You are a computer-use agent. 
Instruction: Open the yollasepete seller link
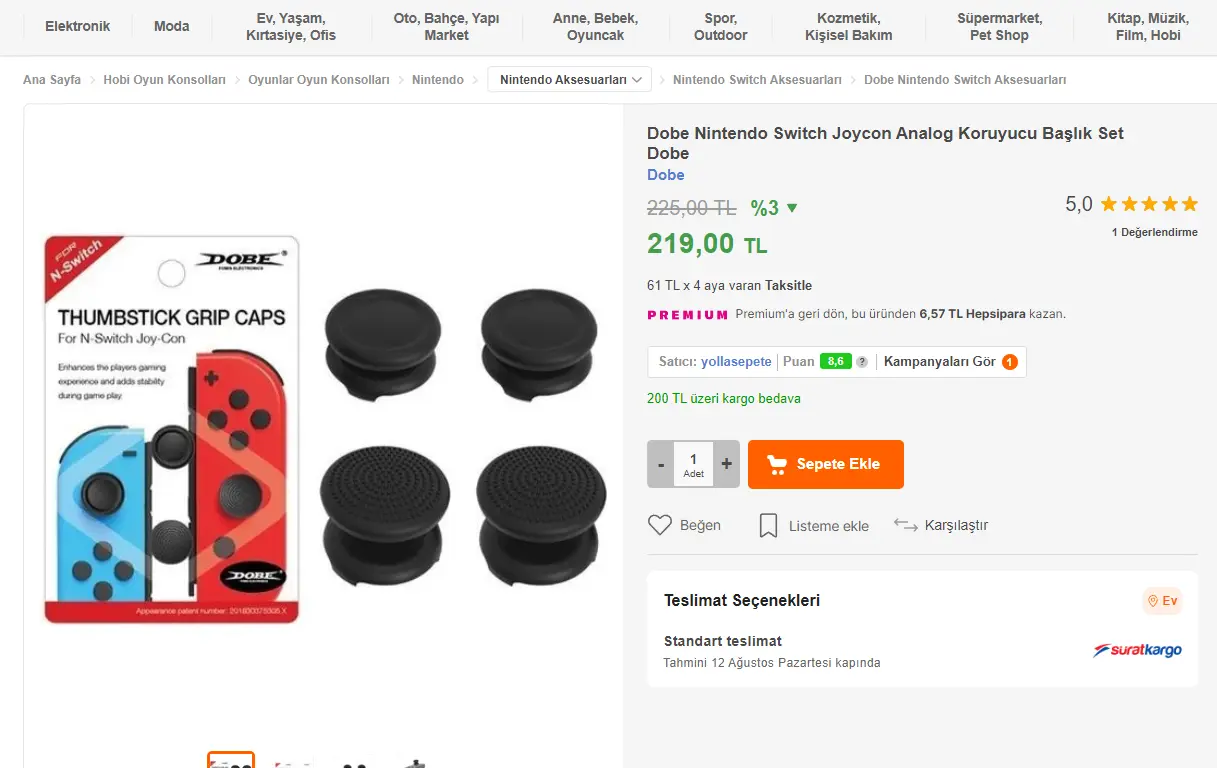(736, 362)
